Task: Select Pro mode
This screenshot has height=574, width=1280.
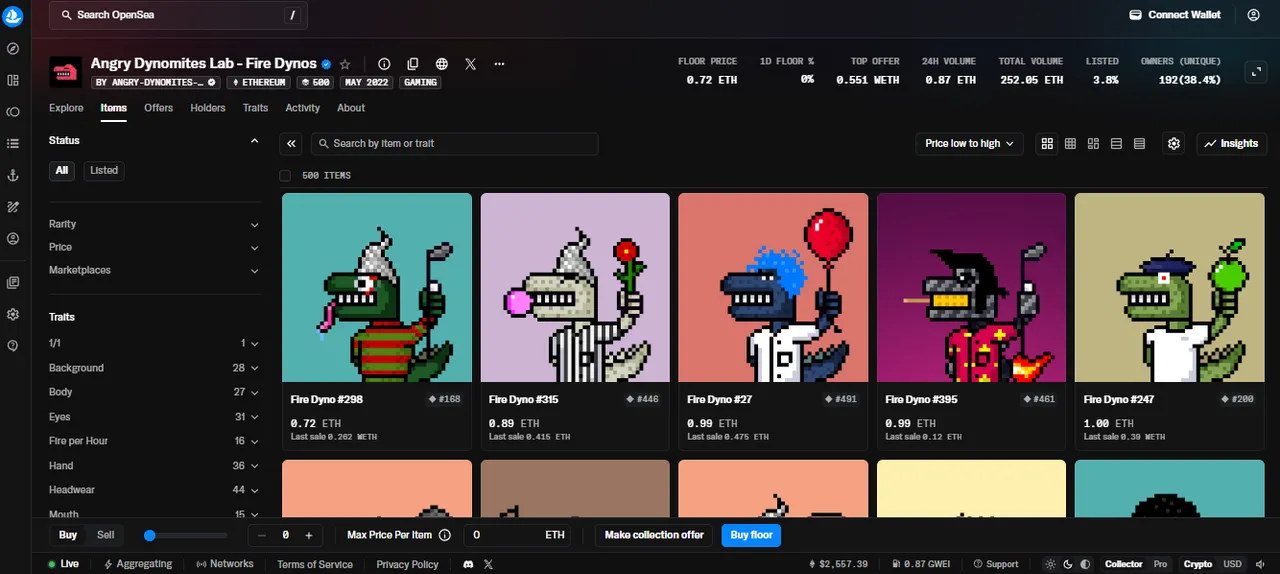Action: tap(1160, 564)
